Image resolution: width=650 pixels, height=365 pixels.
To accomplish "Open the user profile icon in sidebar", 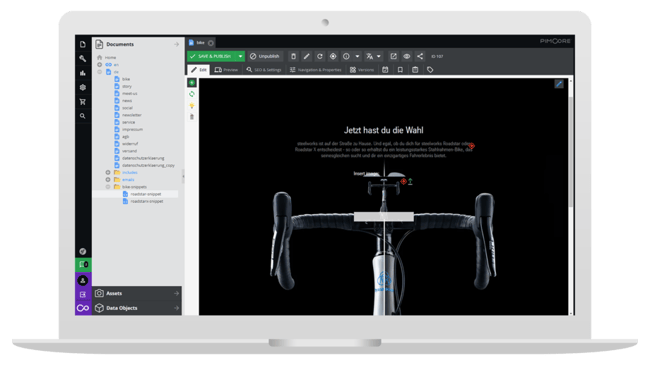I will (83, 280).
